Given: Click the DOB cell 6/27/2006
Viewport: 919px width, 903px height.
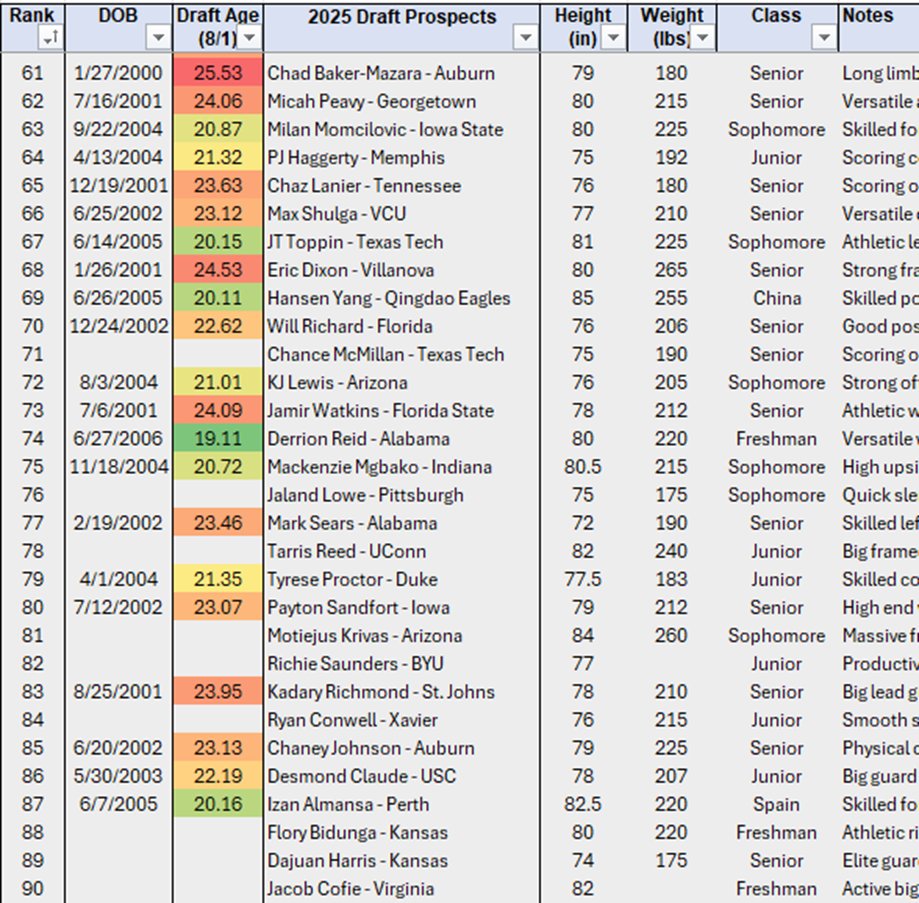Looking at the screenshot, I should pyautogui.click(x=118, y=439).
